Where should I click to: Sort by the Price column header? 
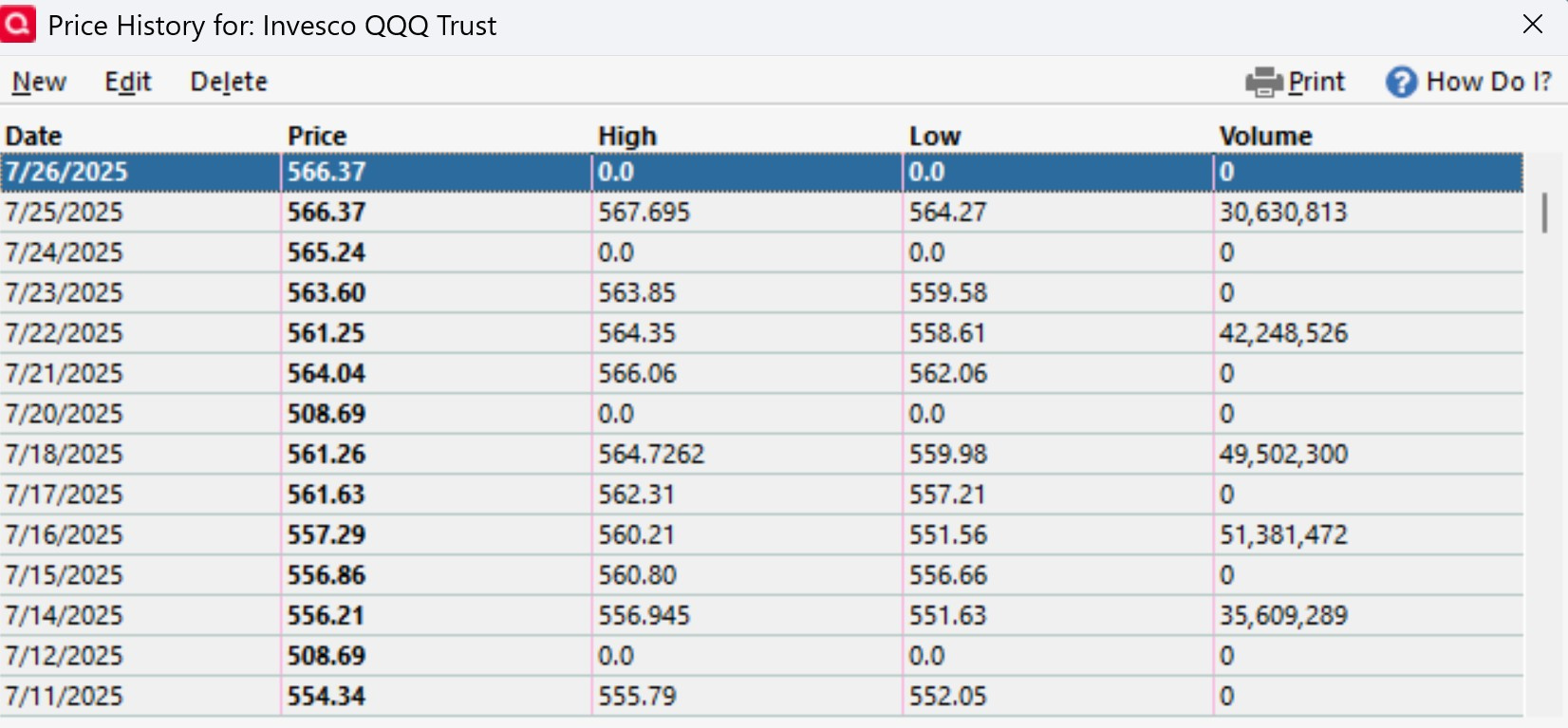(x=317, y=136)
